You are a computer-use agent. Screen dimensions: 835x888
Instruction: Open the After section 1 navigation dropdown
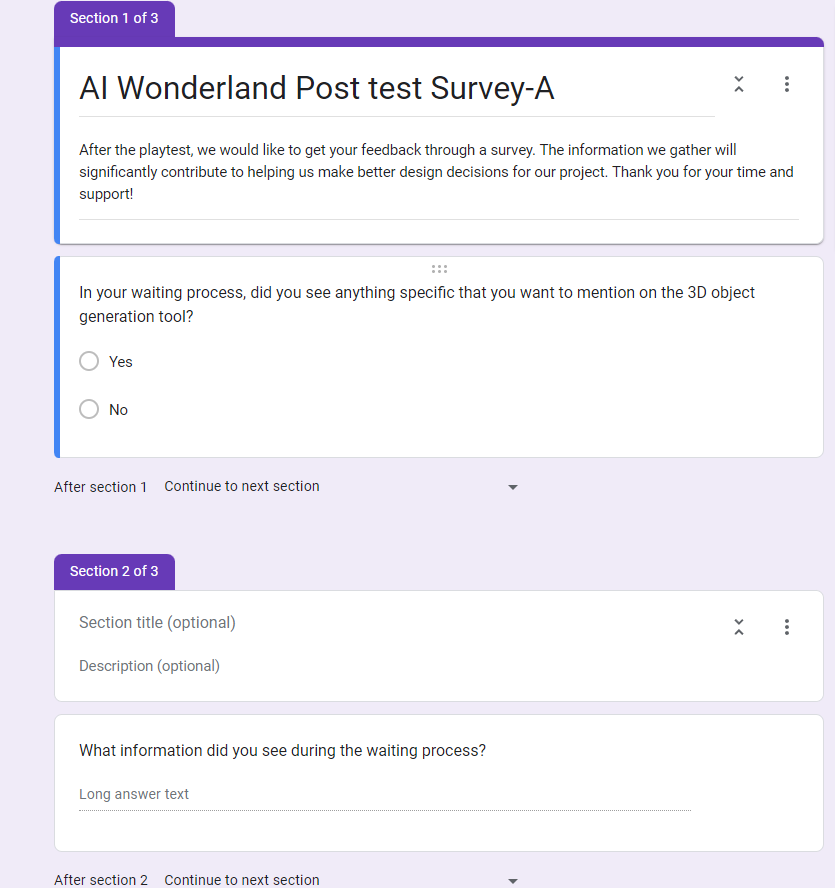pyautogui.click(x=340, y=486)
